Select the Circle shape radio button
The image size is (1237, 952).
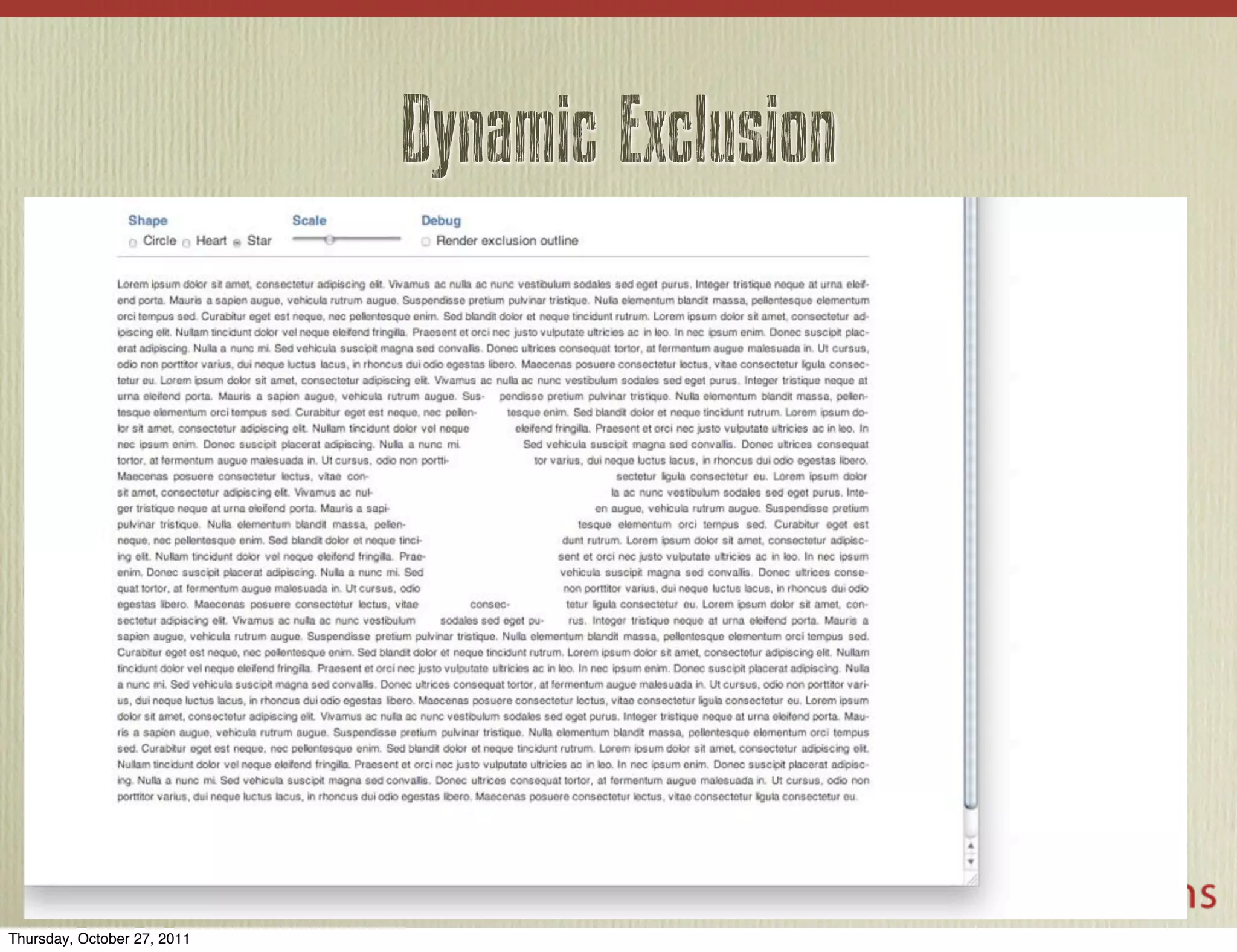click(132, 243)
